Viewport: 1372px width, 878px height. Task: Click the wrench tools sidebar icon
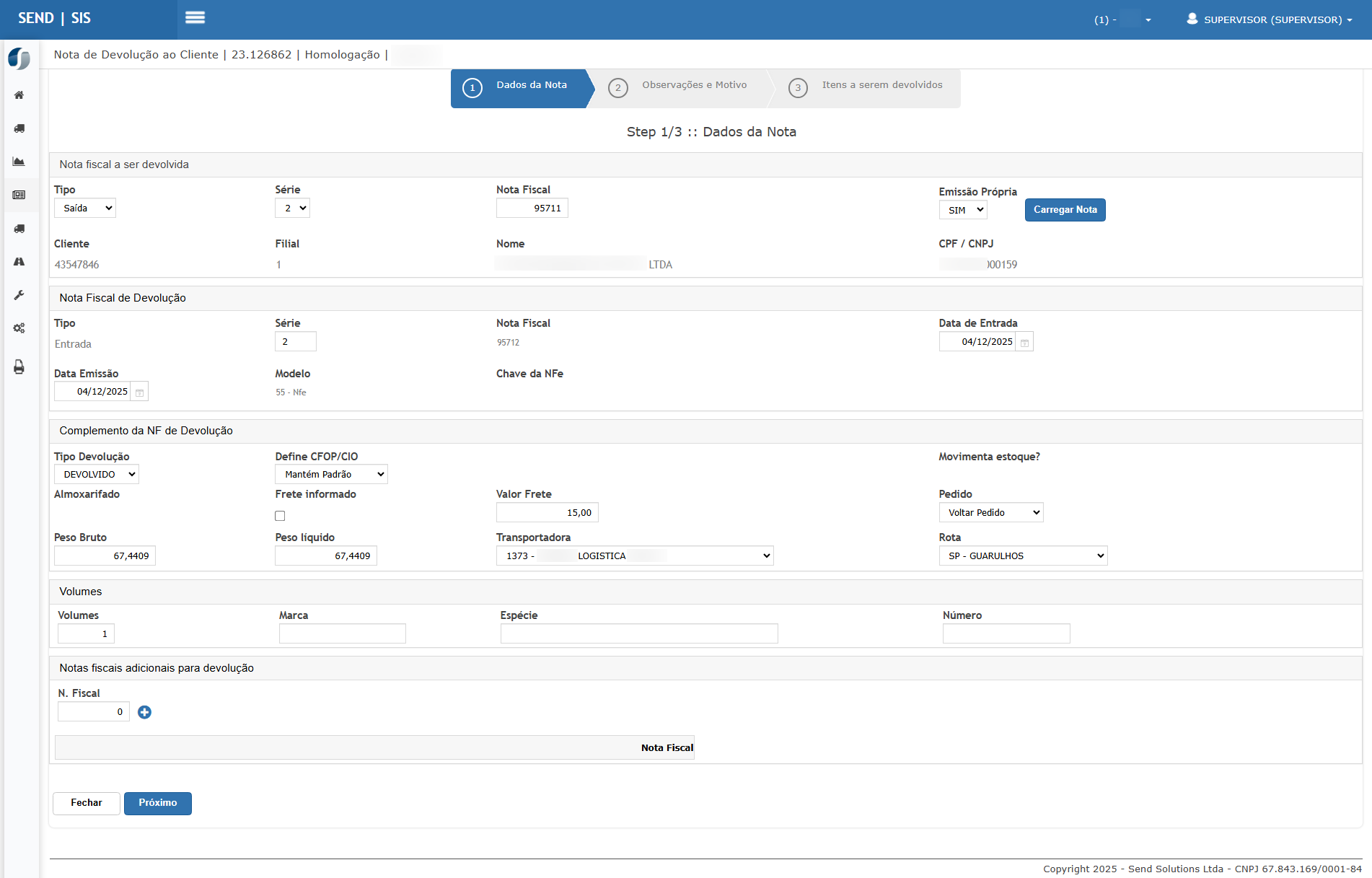(19, 295)
